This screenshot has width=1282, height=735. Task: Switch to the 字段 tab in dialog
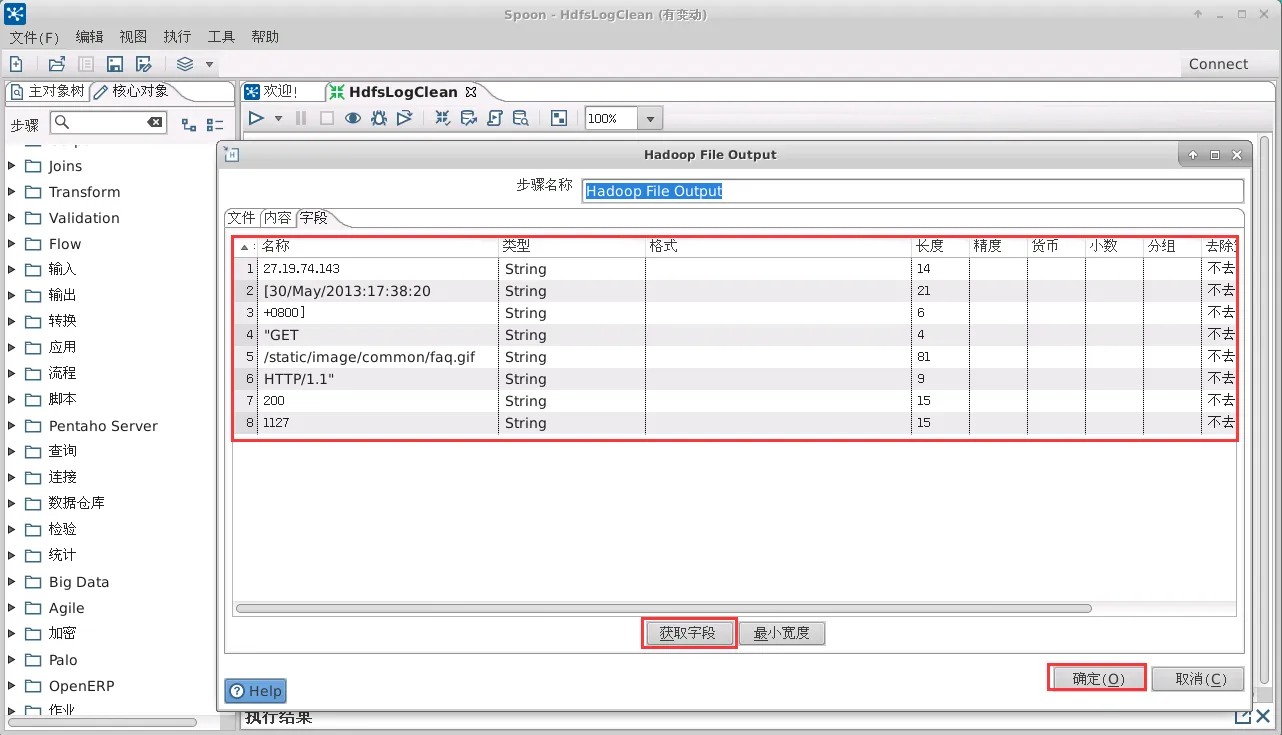point(314,218)
